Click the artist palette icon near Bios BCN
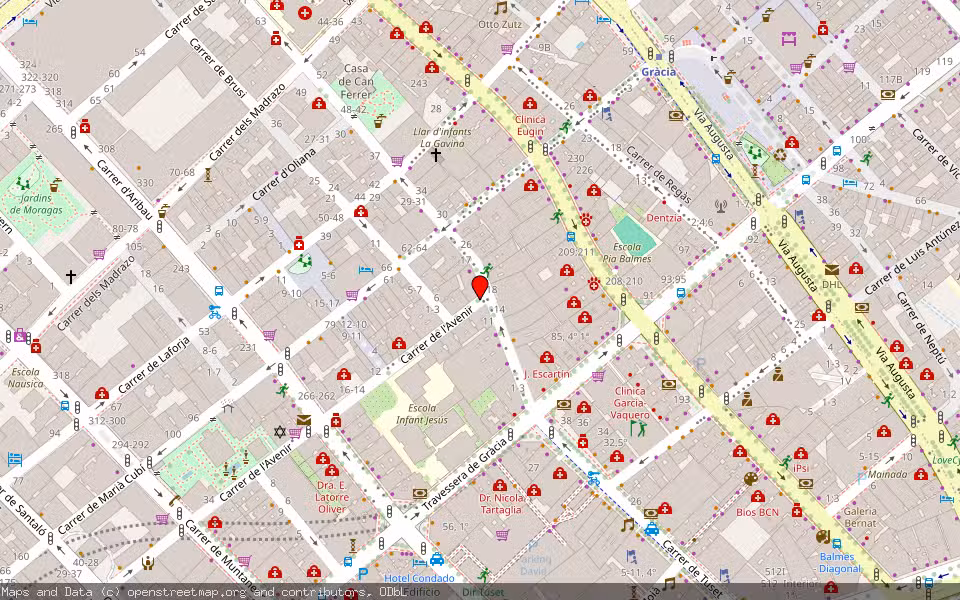Screen dimensions: 960x600 point(751,478)
